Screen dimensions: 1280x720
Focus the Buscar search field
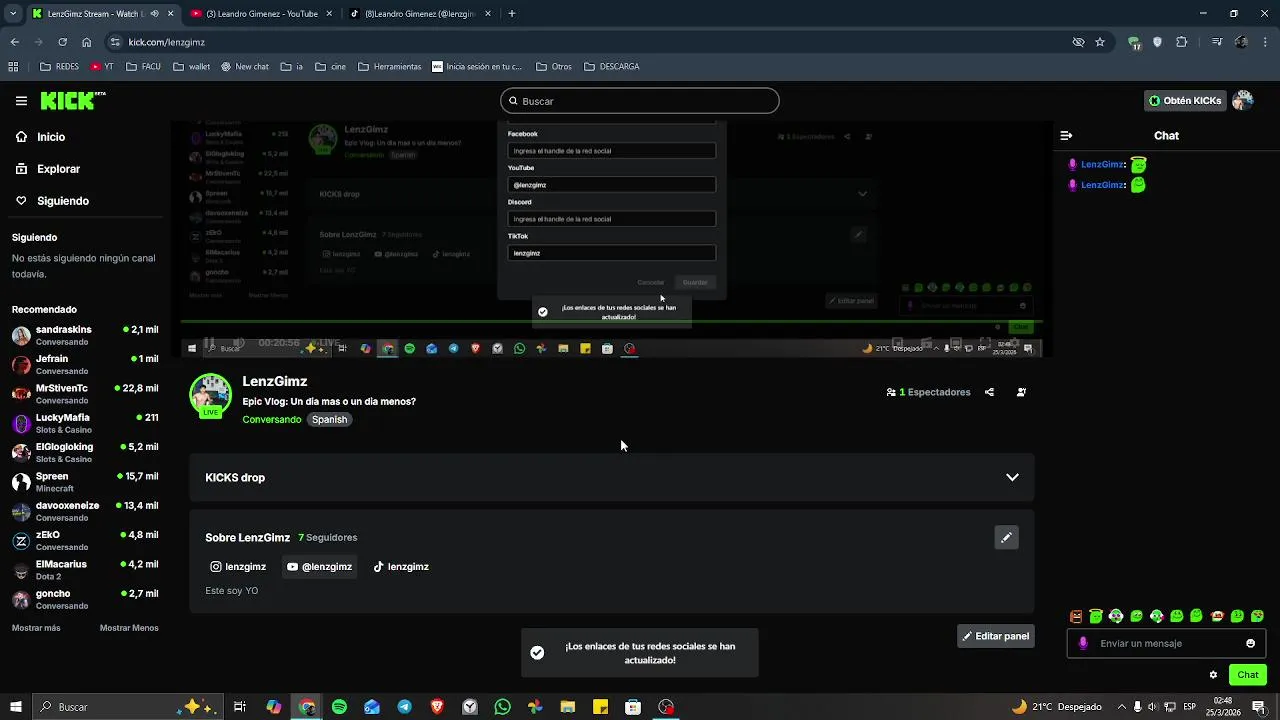pos(639,101)
